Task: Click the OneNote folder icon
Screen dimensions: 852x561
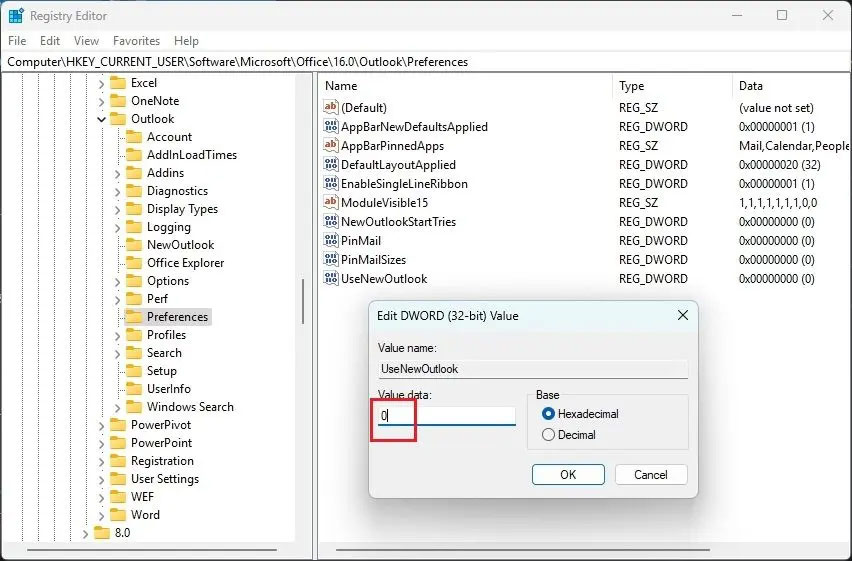Action: [x=117, y=101]
